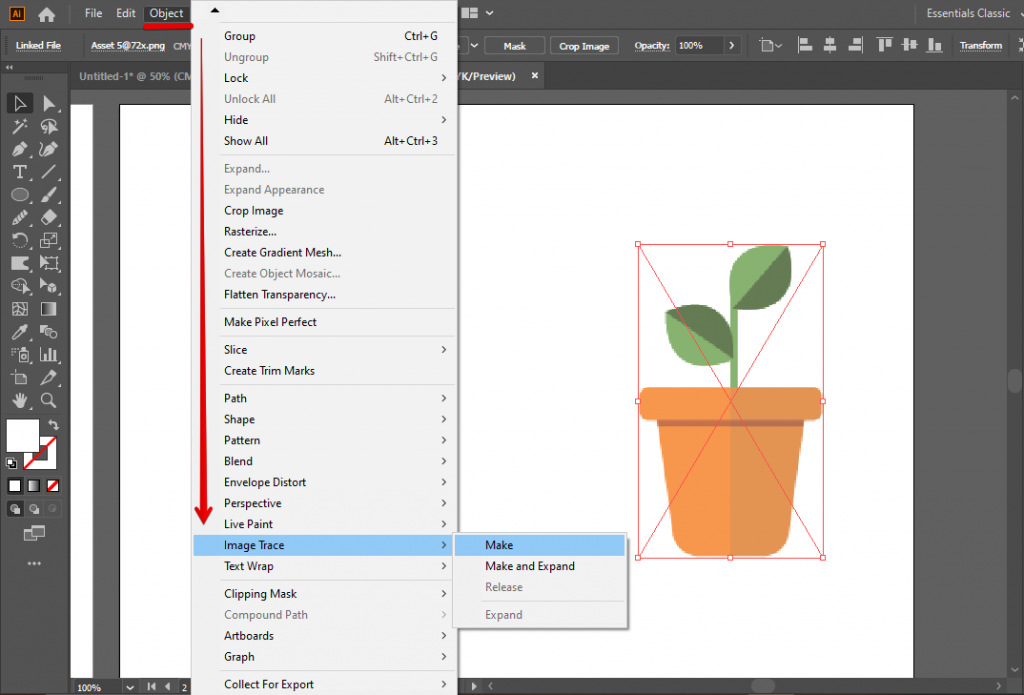Swap the fill and stroke colors
Image resolution: width=1024 pixels, height=695 pixels.
54,425
